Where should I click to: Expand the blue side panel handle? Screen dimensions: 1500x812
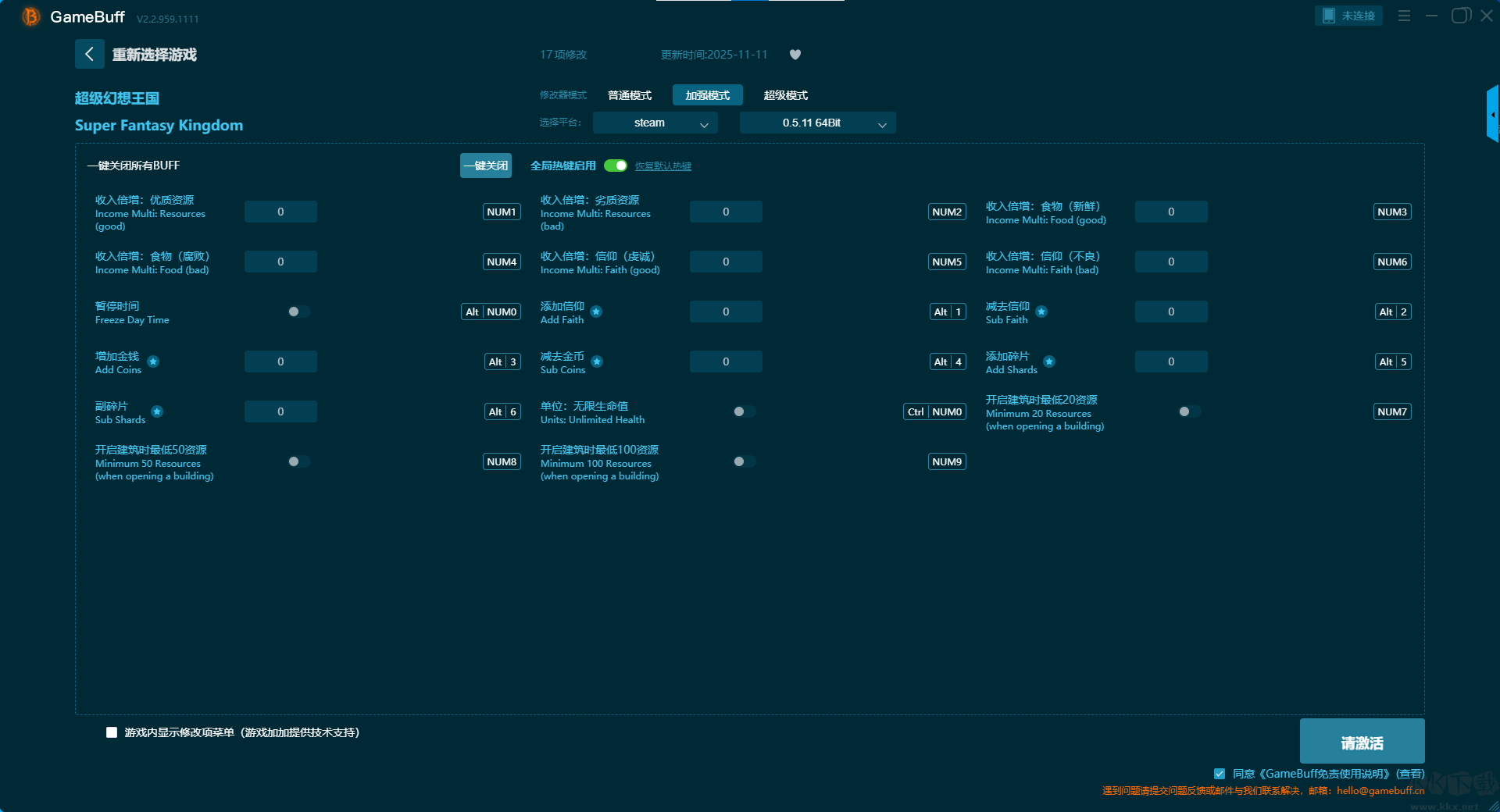(x=1492, y=114)
